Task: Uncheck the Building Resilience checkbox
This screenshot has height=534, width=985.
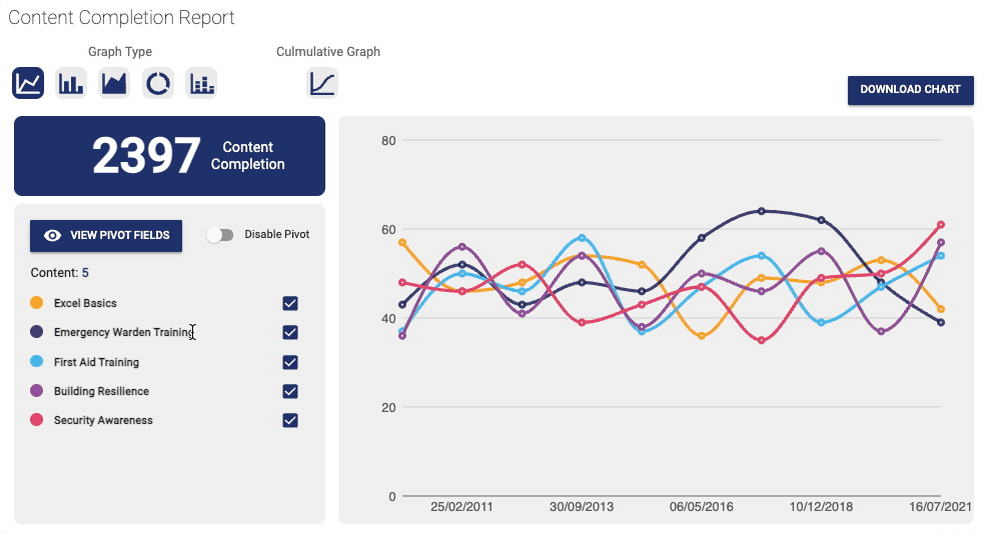Action: tap(290, 391)
